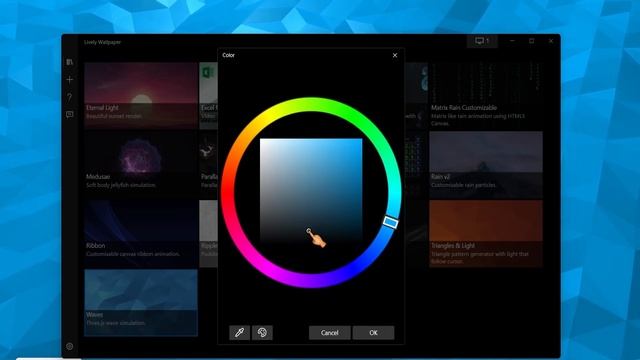
Task: Click the 'Color' dialog title text
Action: [x=229, y=55]
